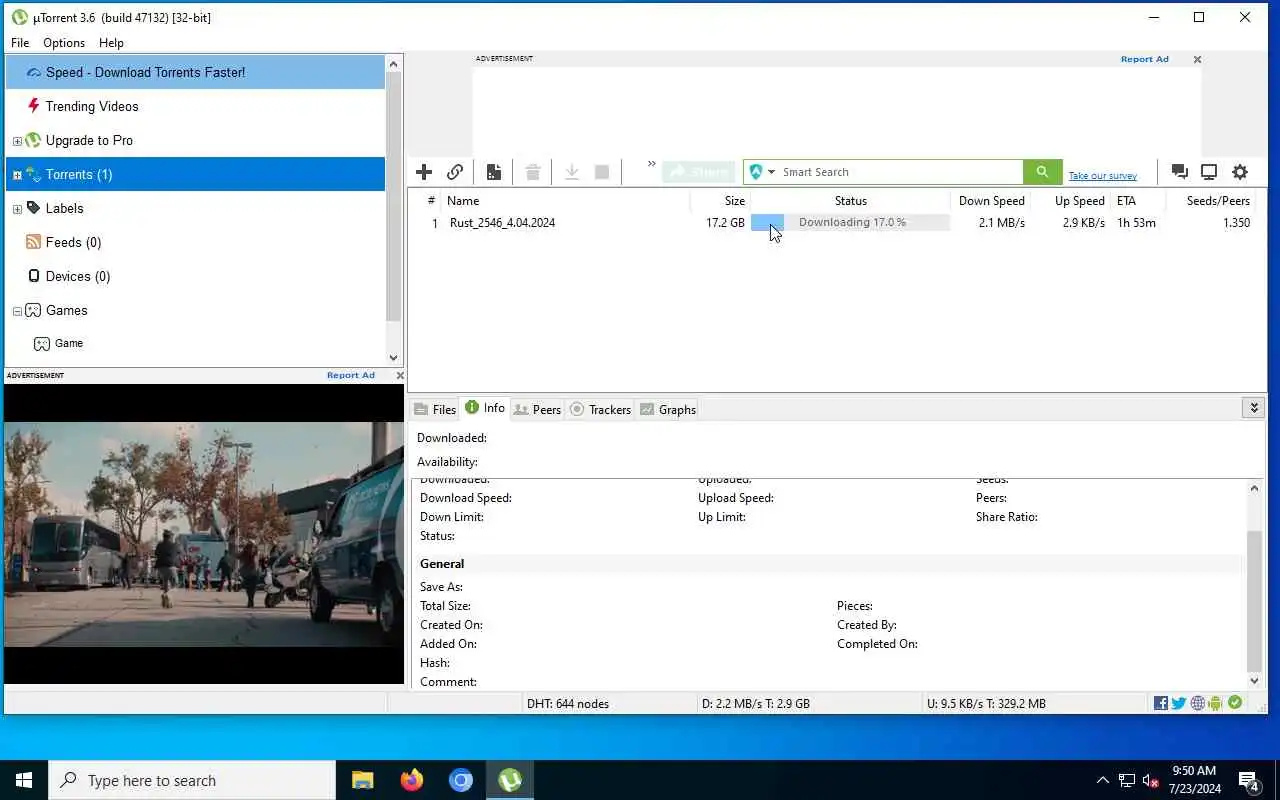This screenshot has width=1280, height=800.
Task: Select Speed - Download Torrents Faster item
Action: point(195,72)
